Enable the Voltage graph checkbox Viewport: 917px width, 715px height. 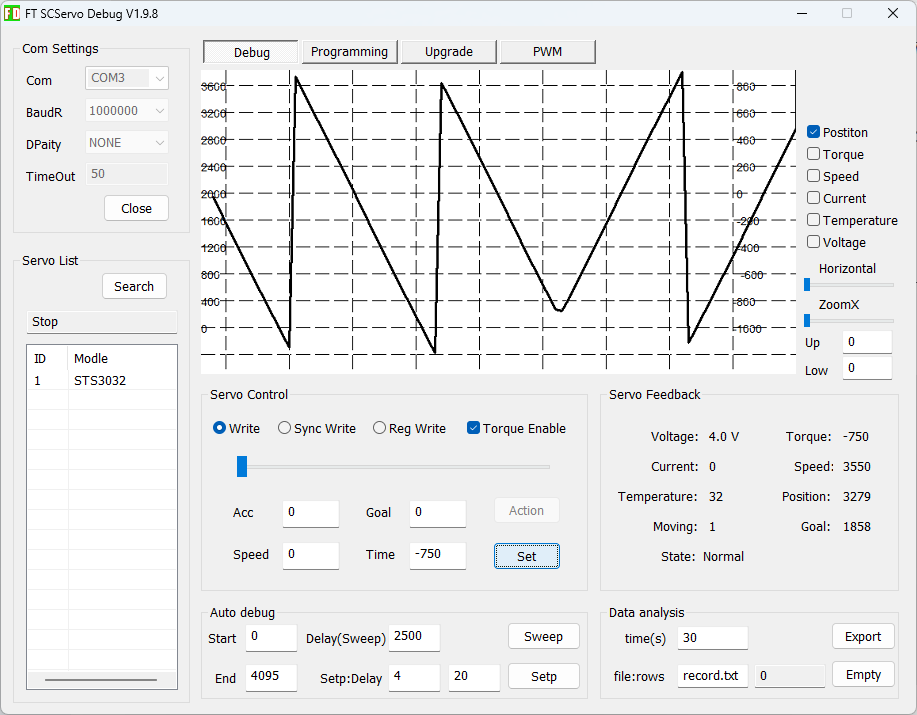[813, 242]
